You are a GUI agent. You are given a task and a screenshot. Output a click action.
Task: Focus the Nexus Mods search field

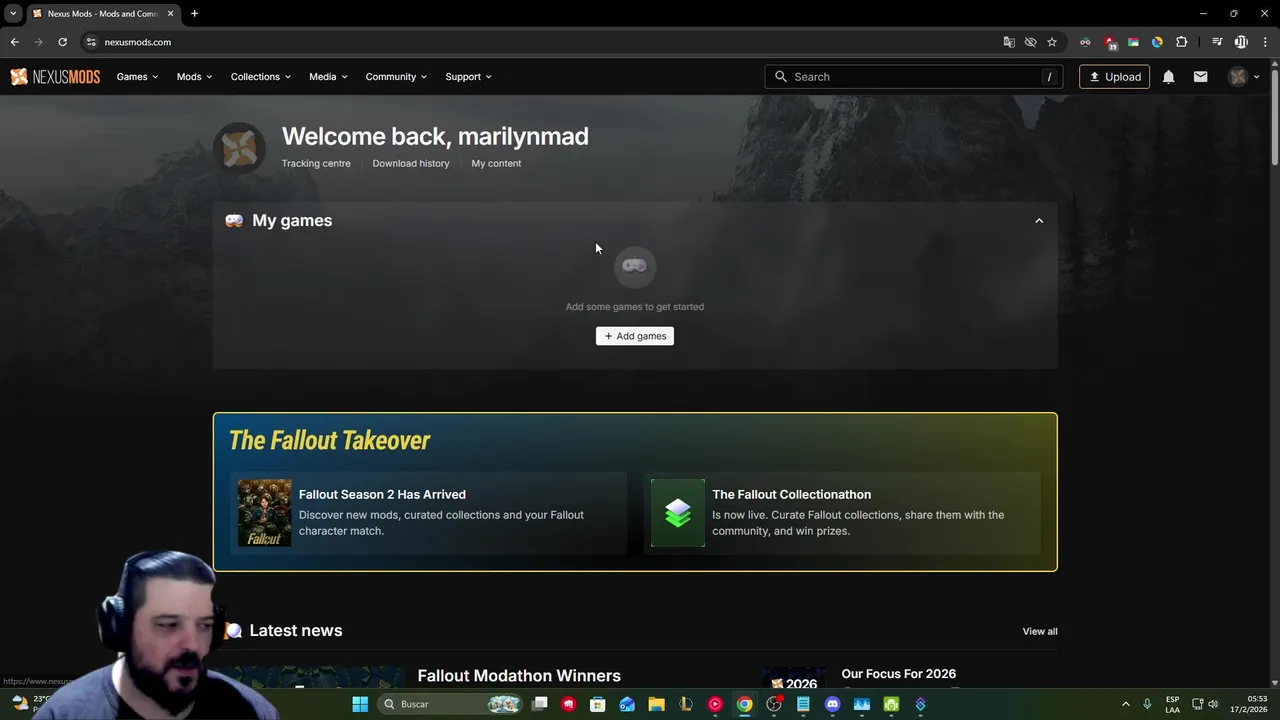pyautogui.click(x=914, y=77)
